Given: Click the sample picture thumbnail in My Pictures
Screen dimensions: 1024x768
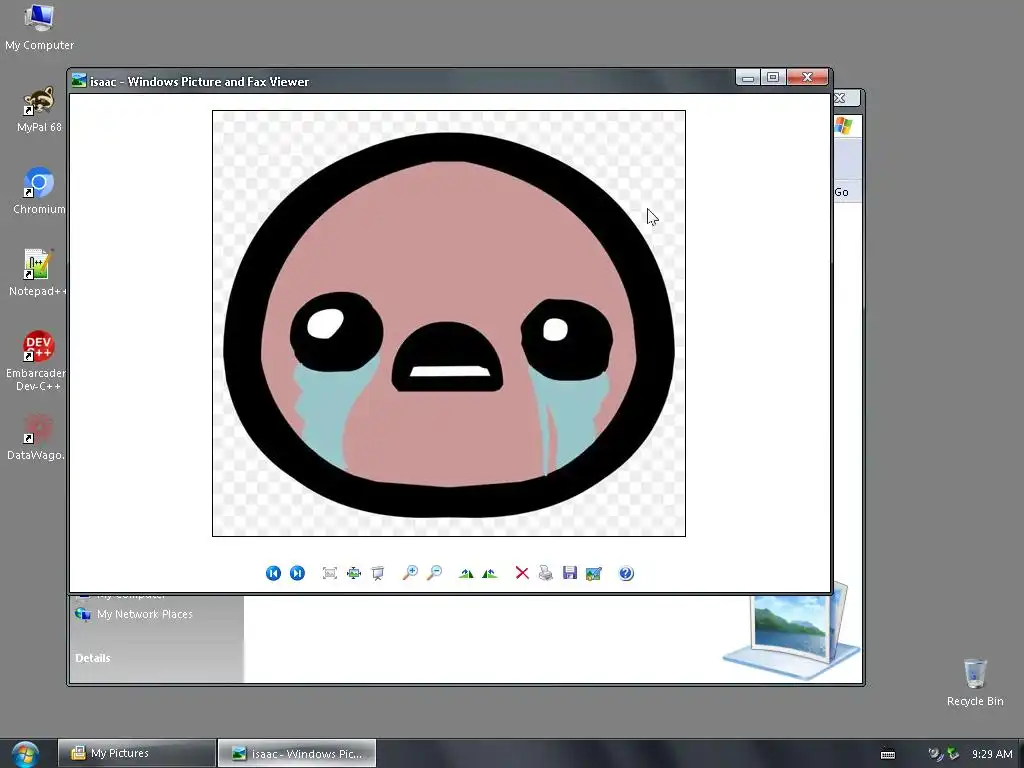Looking at the screenshot, I should tap(792, 630).
